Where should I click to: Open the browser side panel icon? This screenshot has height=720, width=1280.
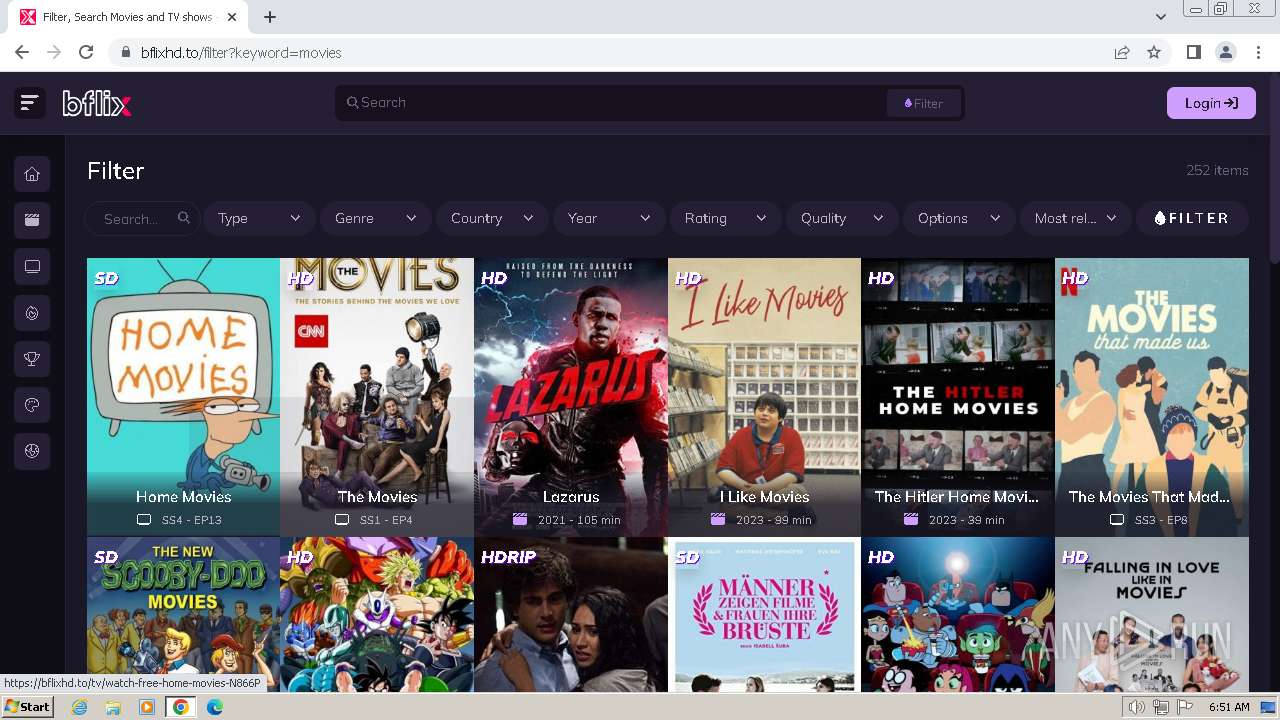coord(1193,52)
